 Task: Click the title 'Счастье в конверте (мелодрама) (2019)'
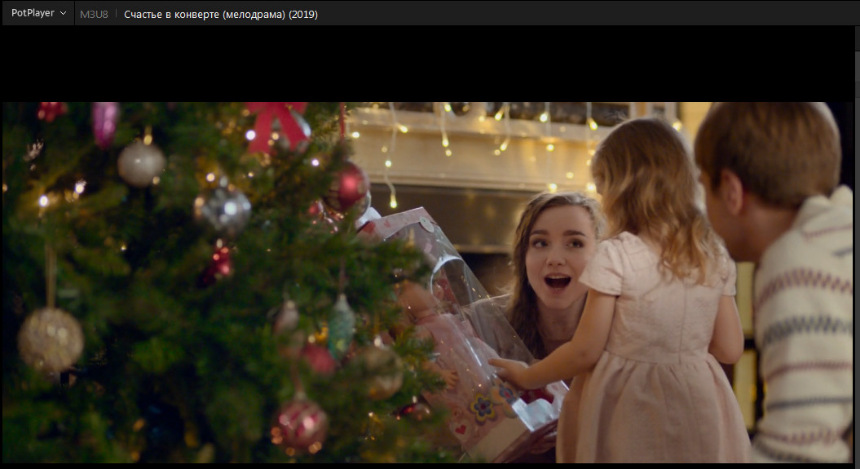pos(220,14)
